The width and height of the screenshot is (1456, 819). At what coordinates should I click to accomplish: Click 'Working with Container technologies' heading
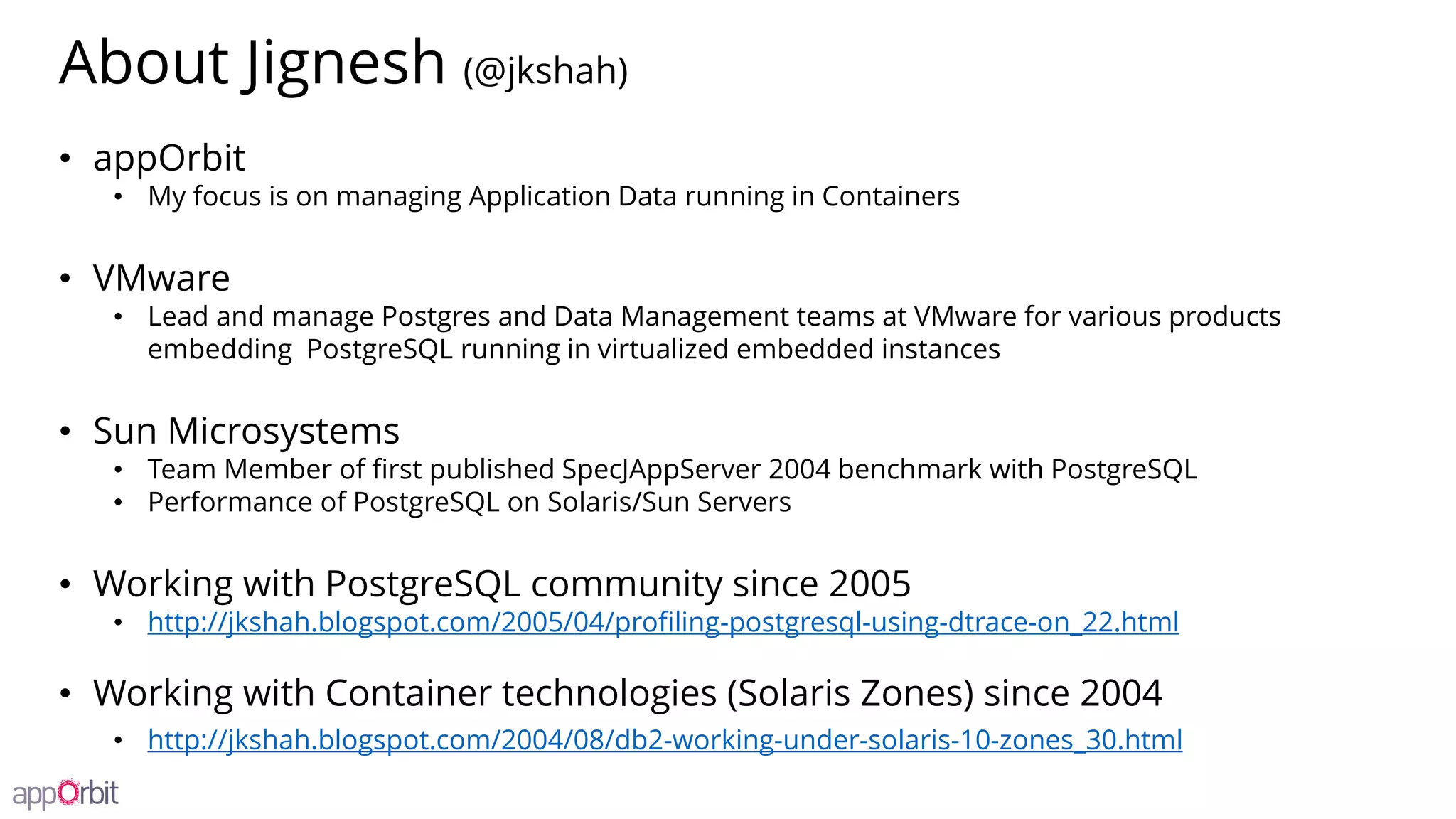pyautogui.click(x=627, y=693)
